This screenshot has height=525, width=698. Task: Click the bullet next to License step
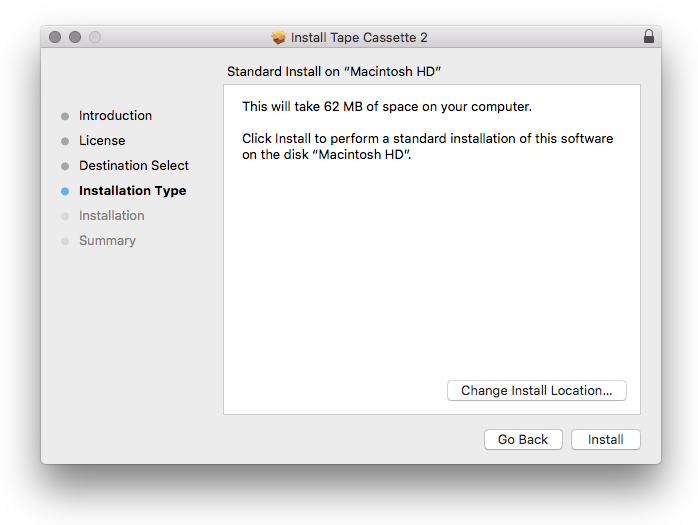[x=65, y=141]
